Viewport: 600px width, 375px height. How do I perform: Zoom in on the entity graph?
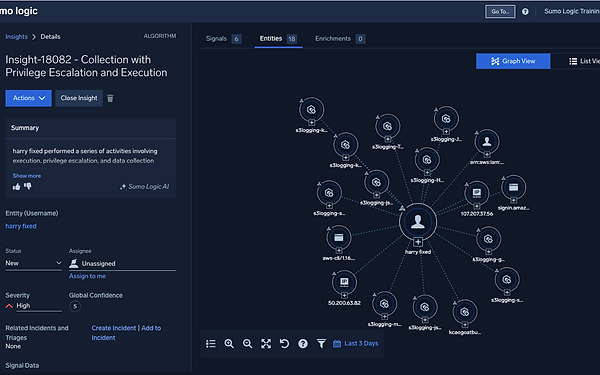pyautogui.click(x=229, y=344)
